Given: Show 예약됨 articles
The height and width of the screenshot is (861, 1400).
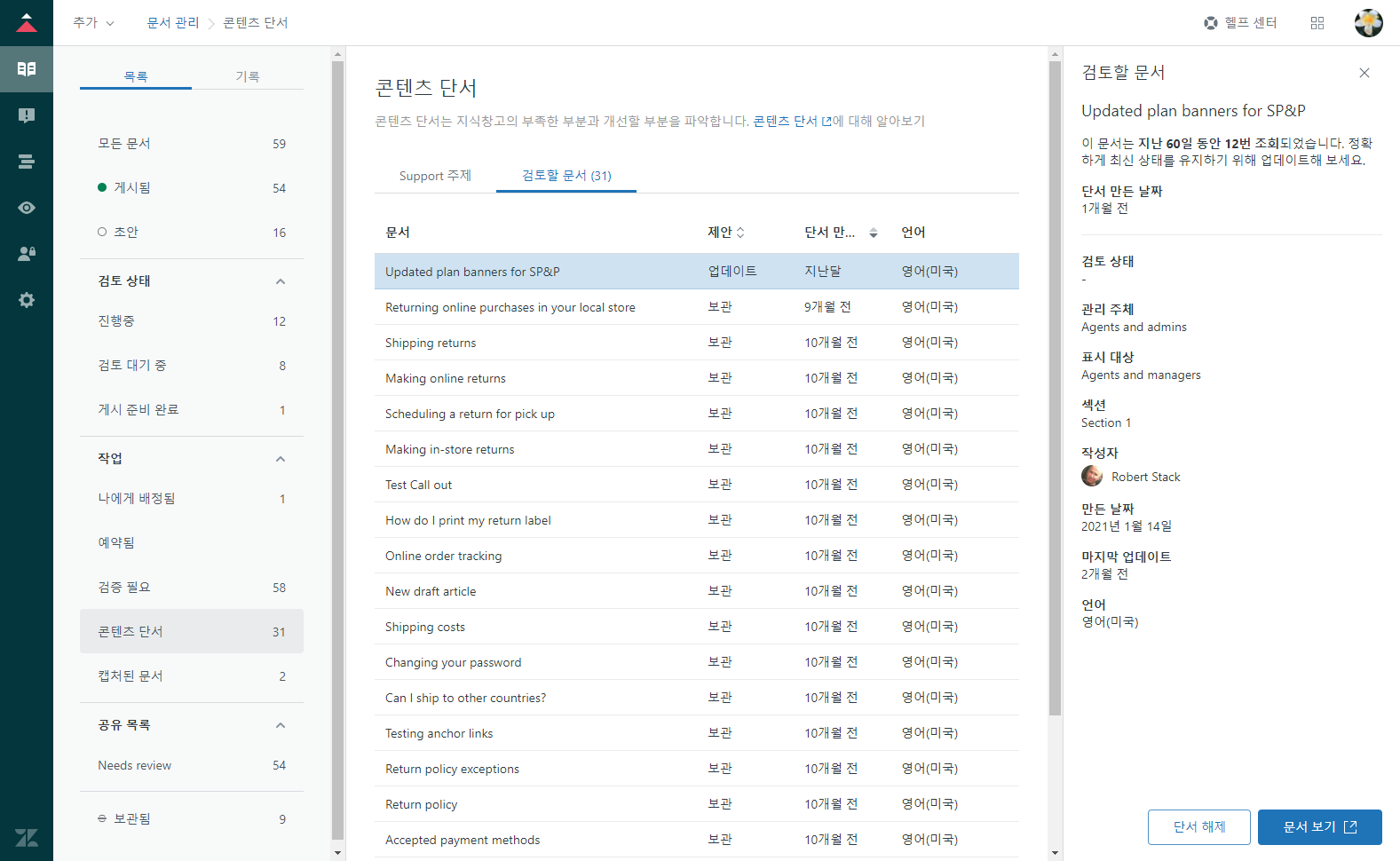Looking at the screenshot, I should coord(192,543).
